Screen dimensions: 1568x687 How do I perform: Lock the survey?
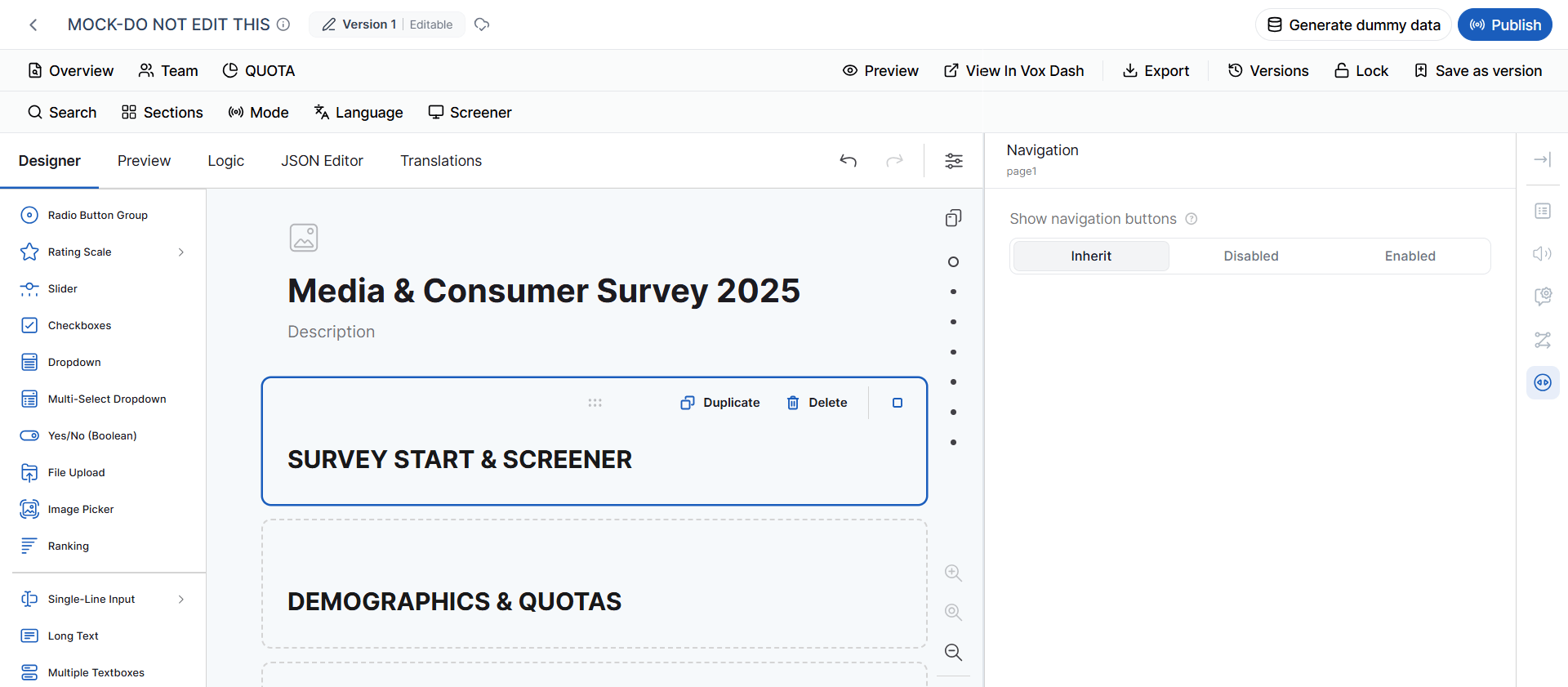coord(1361,71)
